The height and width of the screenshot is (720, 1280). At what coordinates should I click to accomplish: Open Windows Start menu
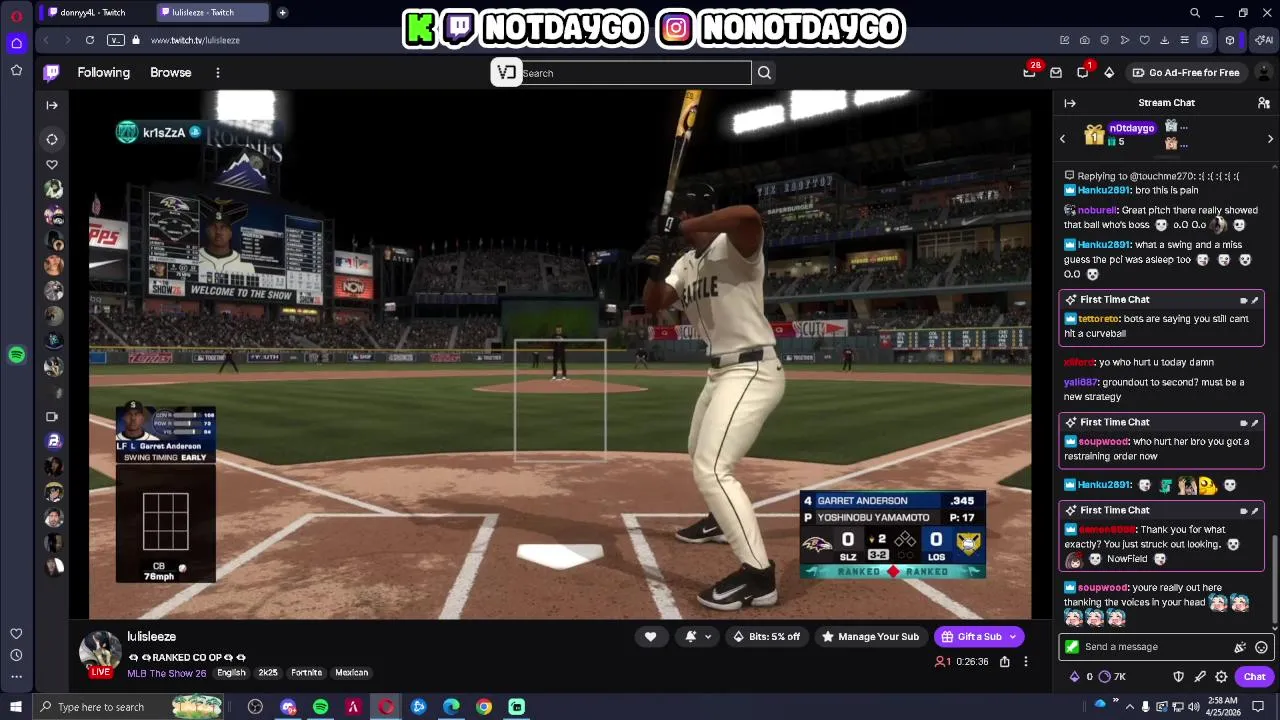click(x=16, y=706)
